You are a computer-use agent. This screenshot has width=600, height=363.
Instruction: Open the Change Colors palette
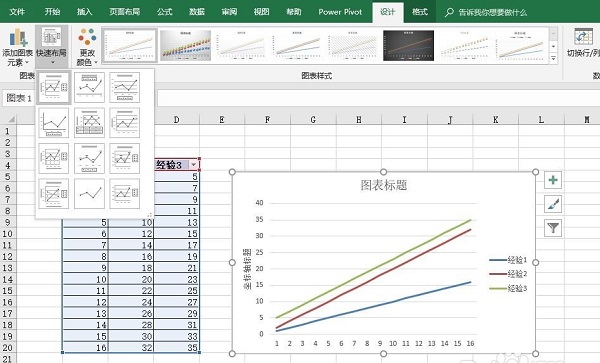pyautogui.click(x=87, y=47)
